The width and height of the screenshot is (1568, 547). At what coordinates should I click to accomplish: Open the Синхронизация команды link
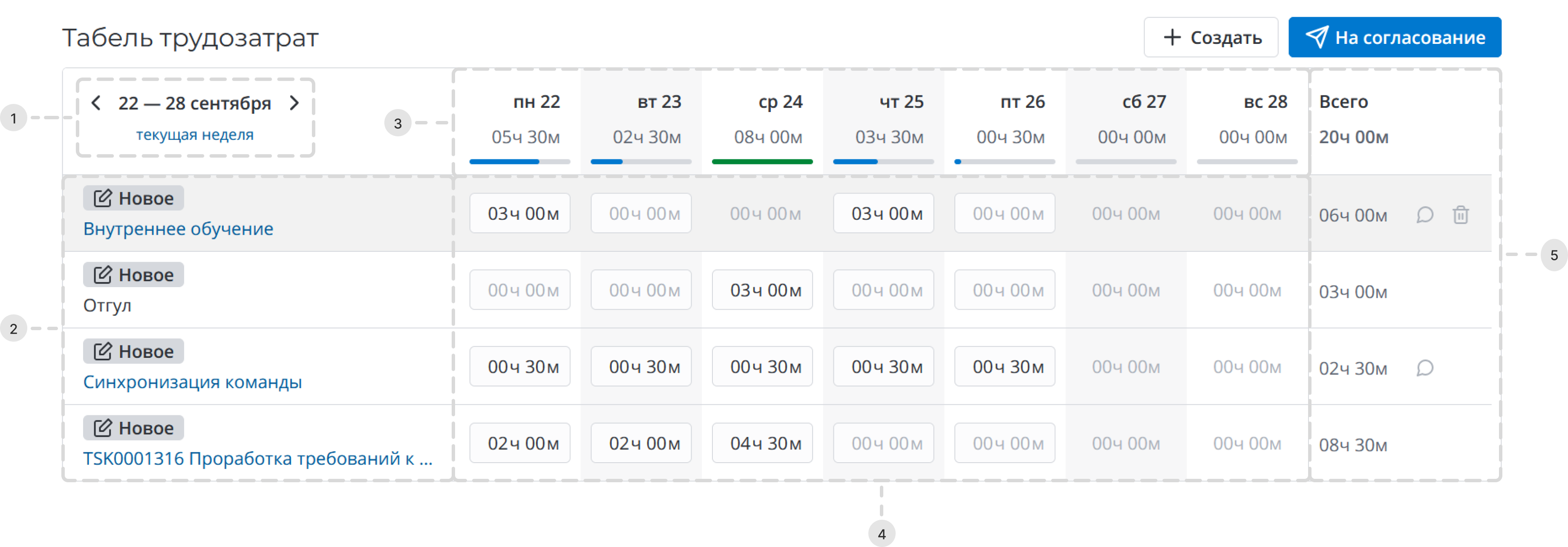(192, 382)
